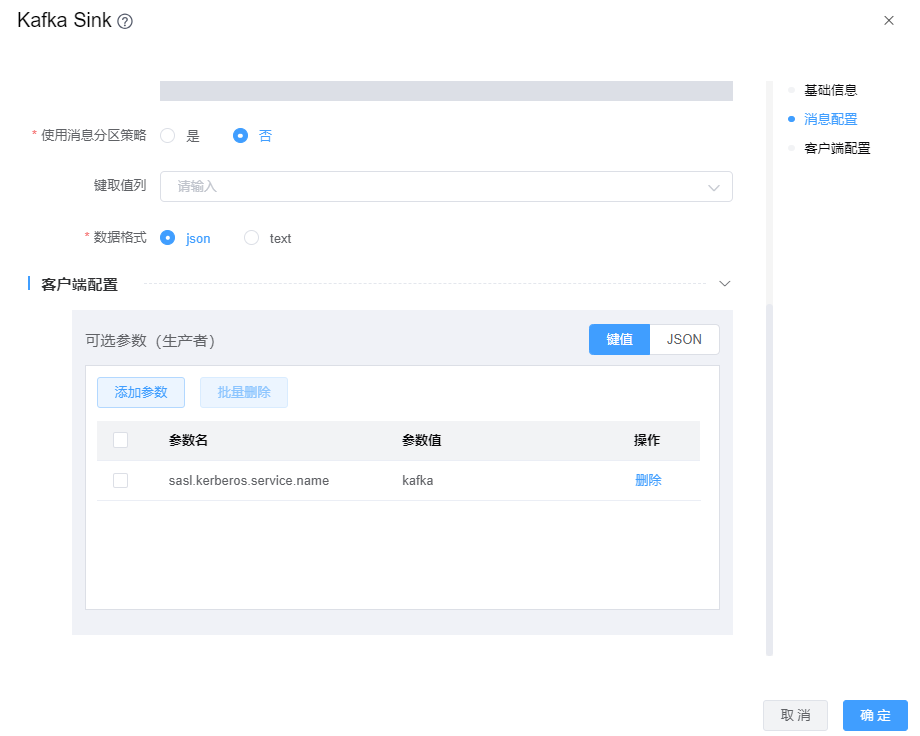
Task: Collapse the 客户端配置 section
Action: click(x=725, y=284)
